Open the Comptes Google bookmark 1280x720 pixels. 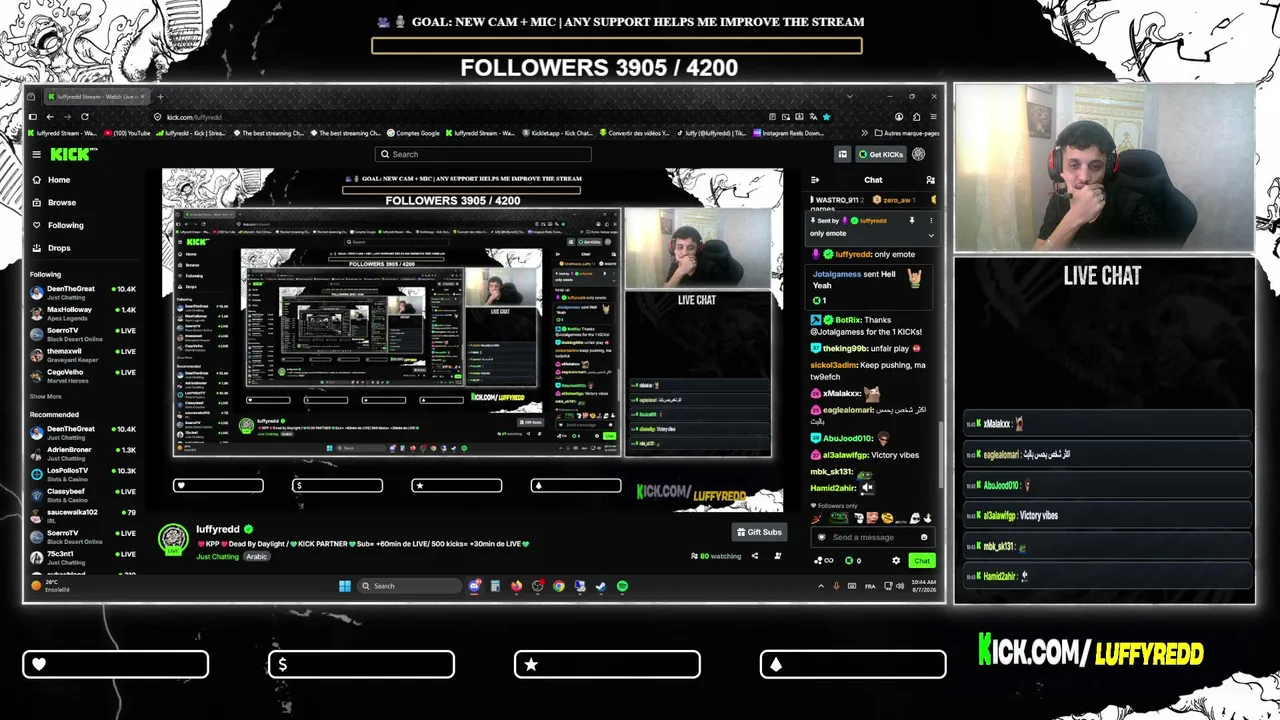click(x=412, y=133)
